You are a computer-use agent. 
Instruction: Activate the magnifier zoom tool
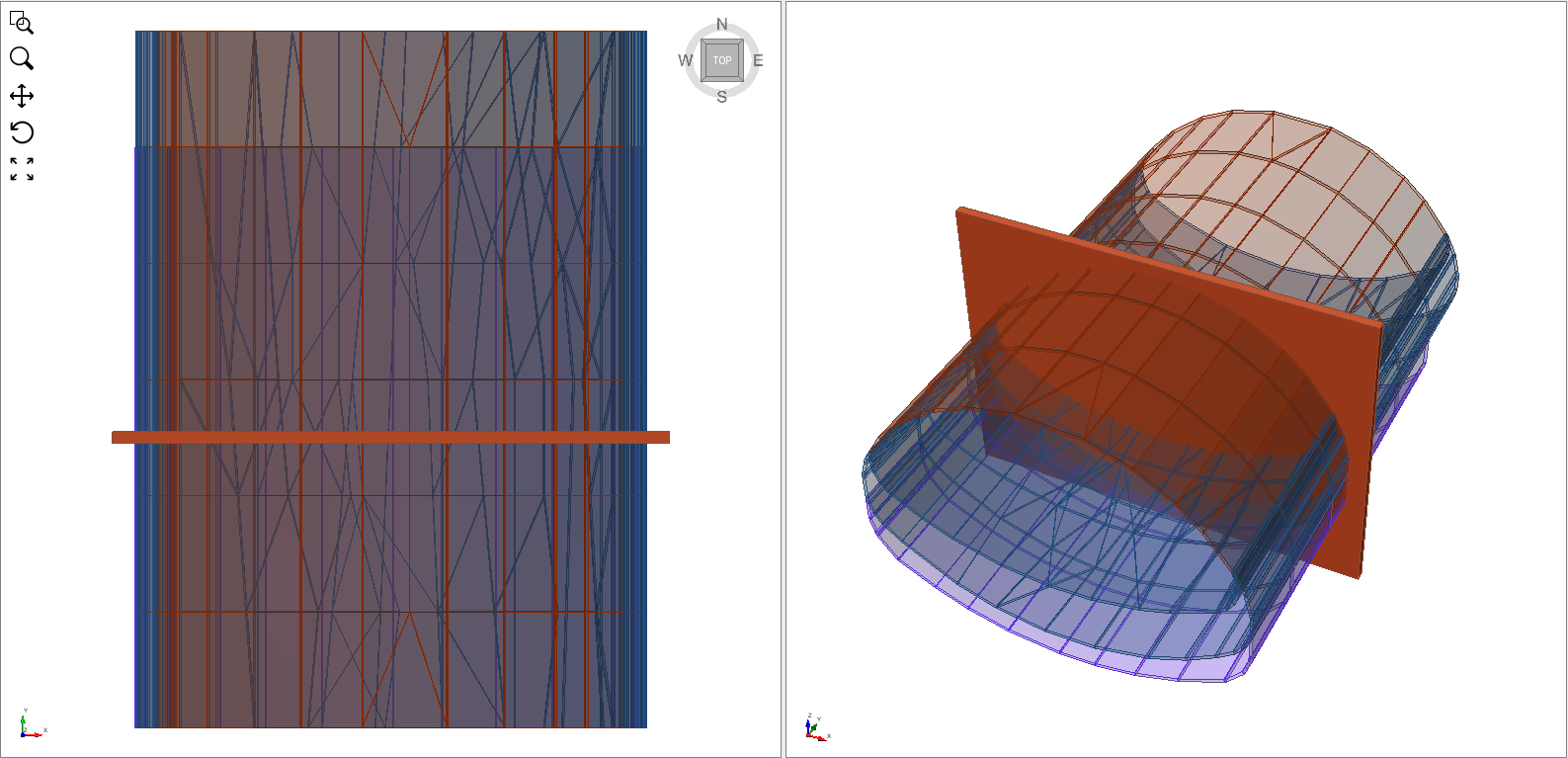pyautogui.click(x=22, y=58)
